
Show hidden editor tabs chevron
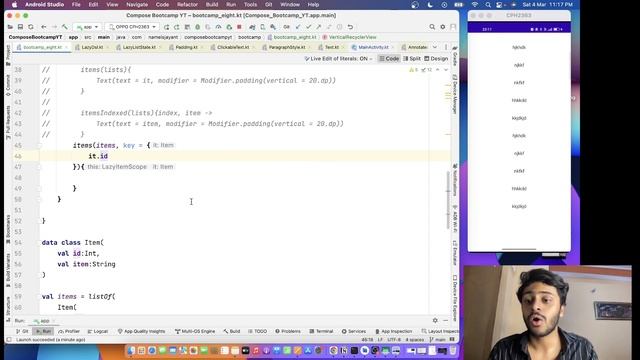(435, 47)
